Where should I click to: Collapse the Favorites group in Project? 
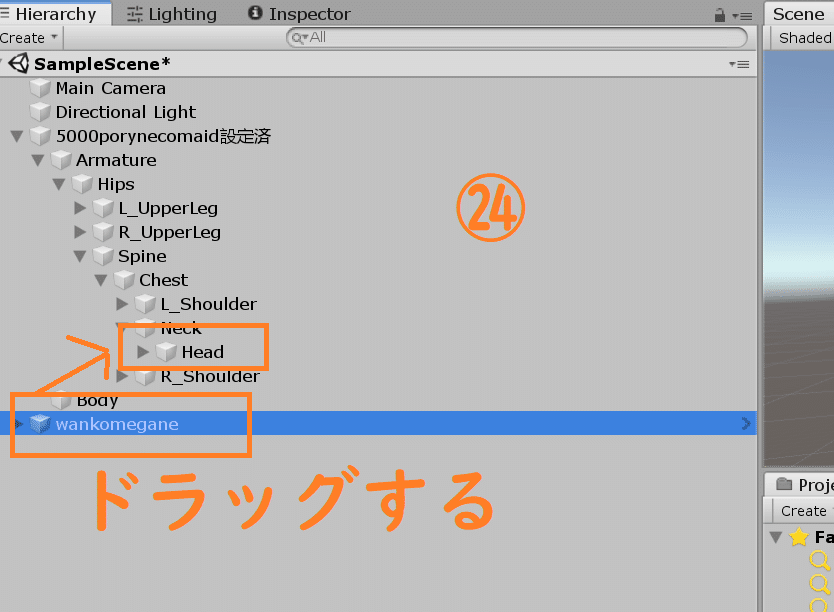coord(776,538)
